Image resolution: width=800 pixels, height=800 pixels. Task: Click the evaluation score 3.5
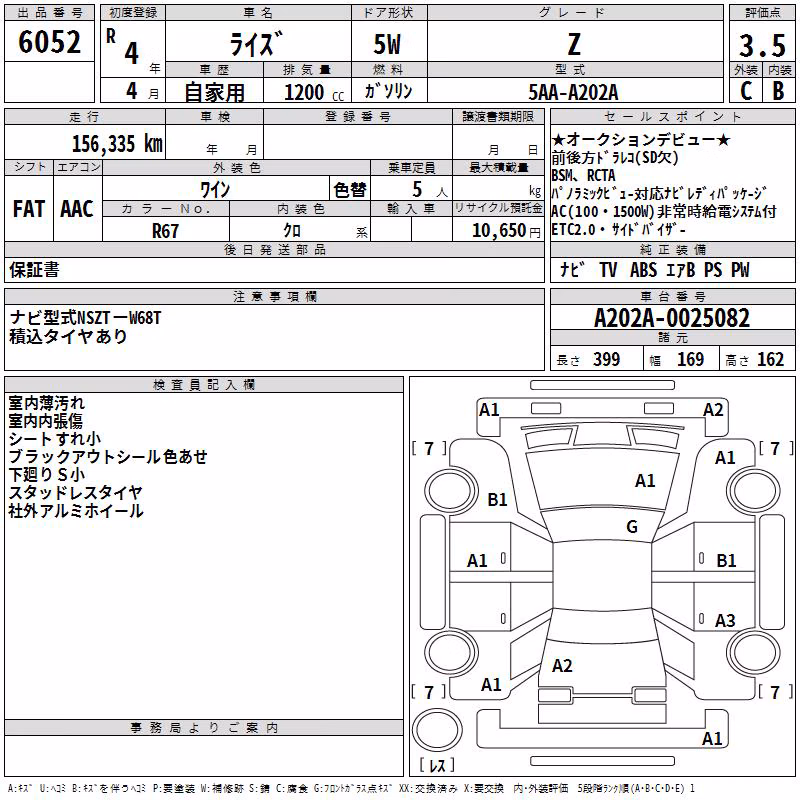click(x=762, y=45)
